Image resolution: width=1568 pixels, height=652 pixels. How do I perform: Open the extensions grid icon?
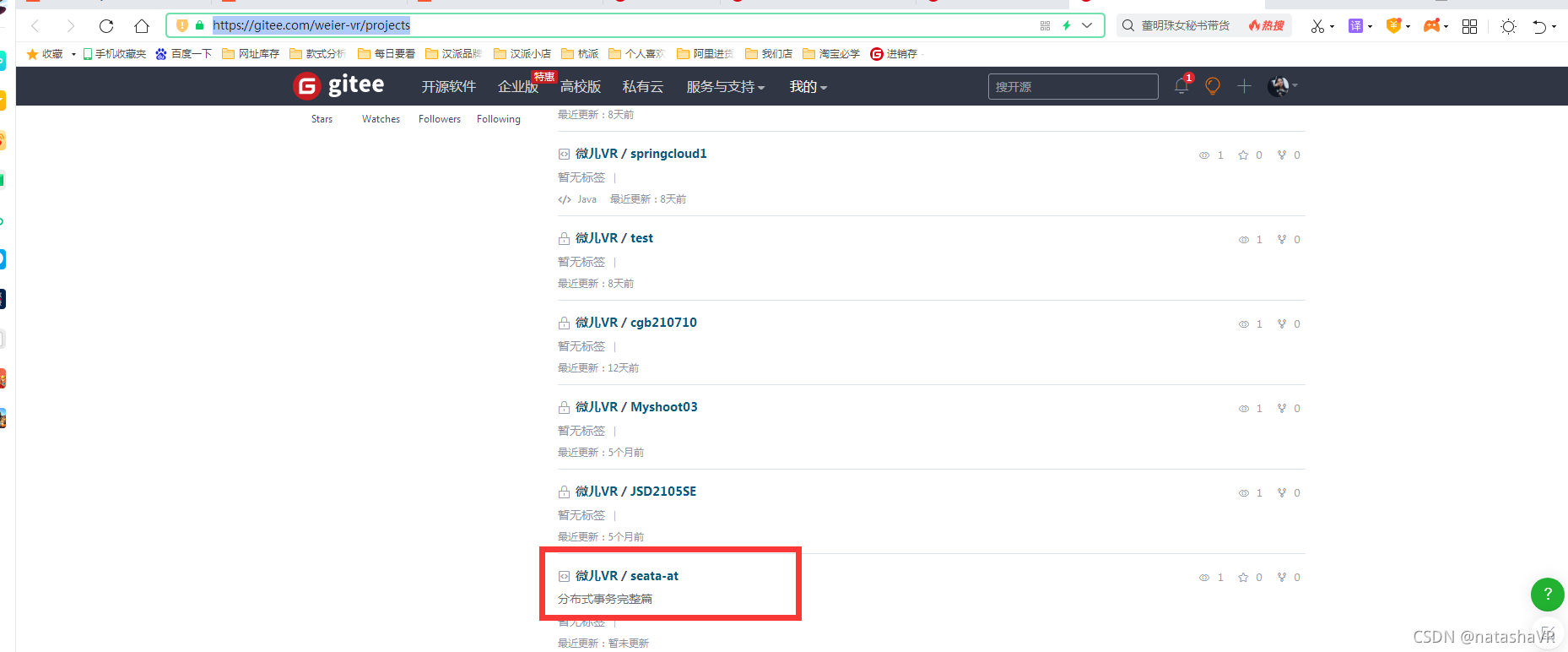(x=1469, y=26)
